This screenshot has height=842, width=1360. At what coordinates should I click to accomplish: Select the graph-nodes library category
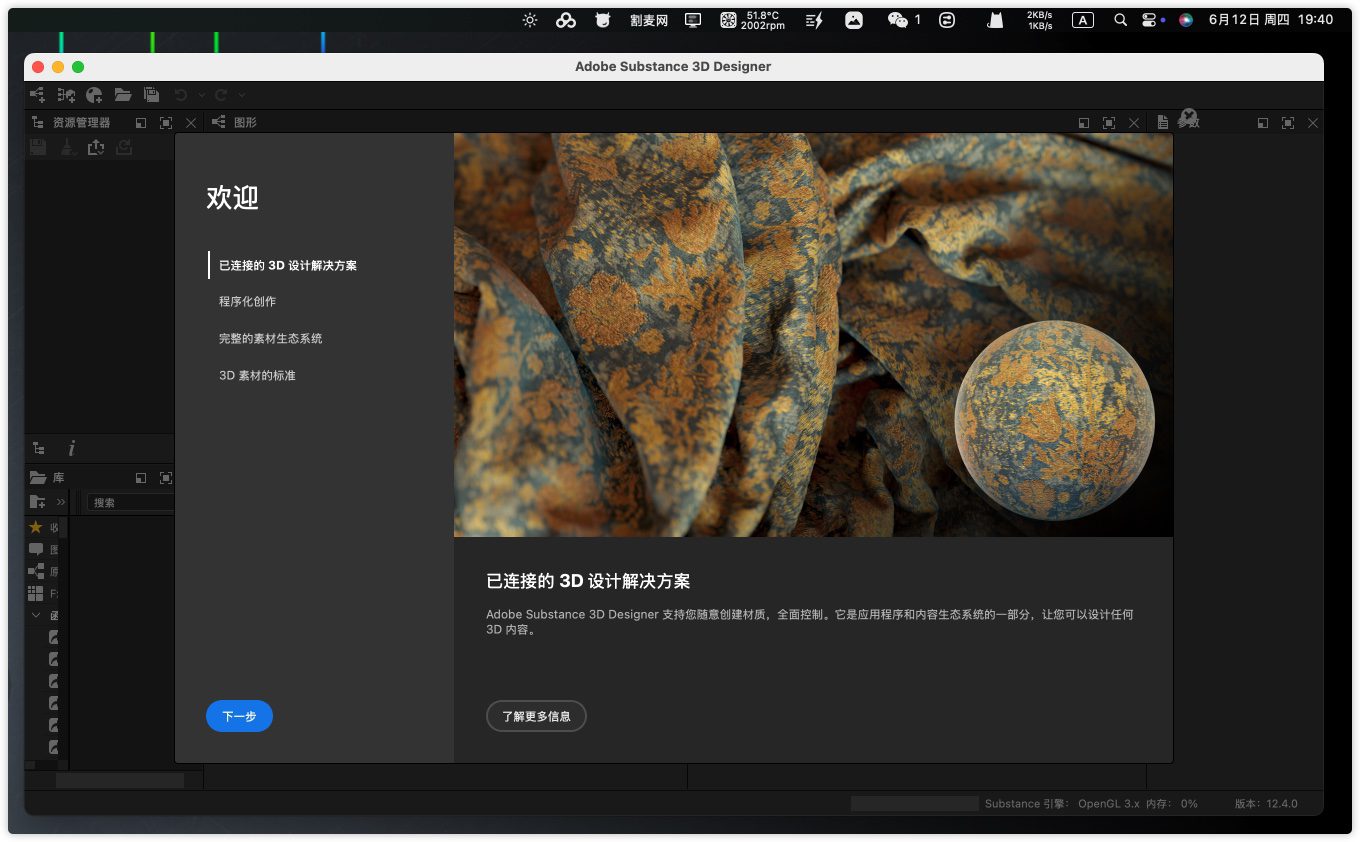click(x=36, y=571)
